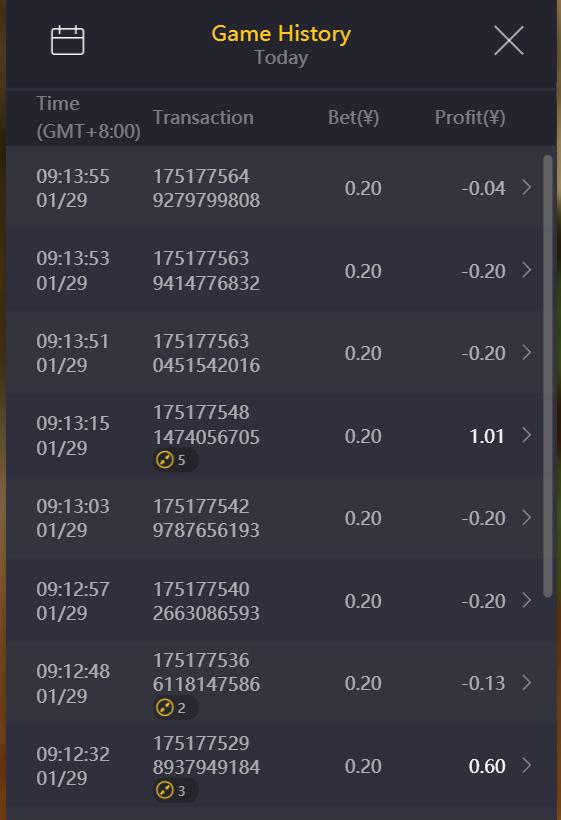Viewport: 561px width, 820px height.
Task: Expand chevron for the 0.60 profit row
Action: tap(527, 766)
